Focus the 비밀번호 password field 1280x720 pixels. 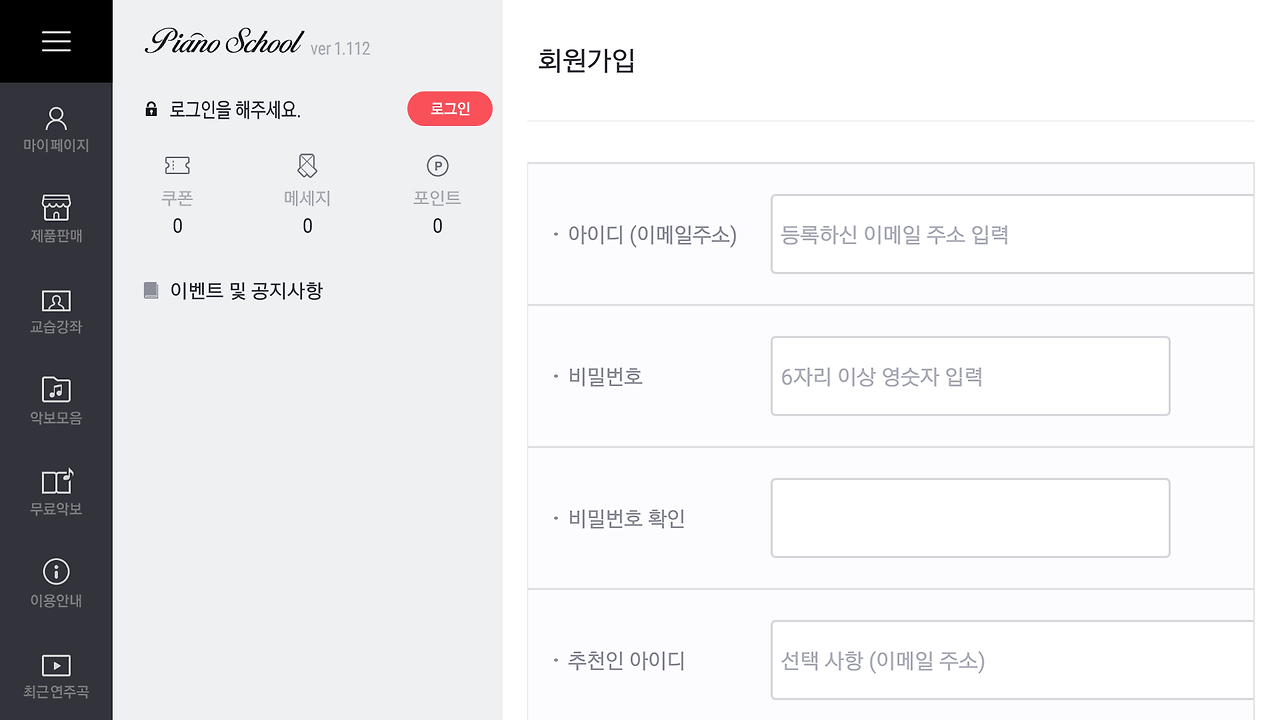pos(969,376)
